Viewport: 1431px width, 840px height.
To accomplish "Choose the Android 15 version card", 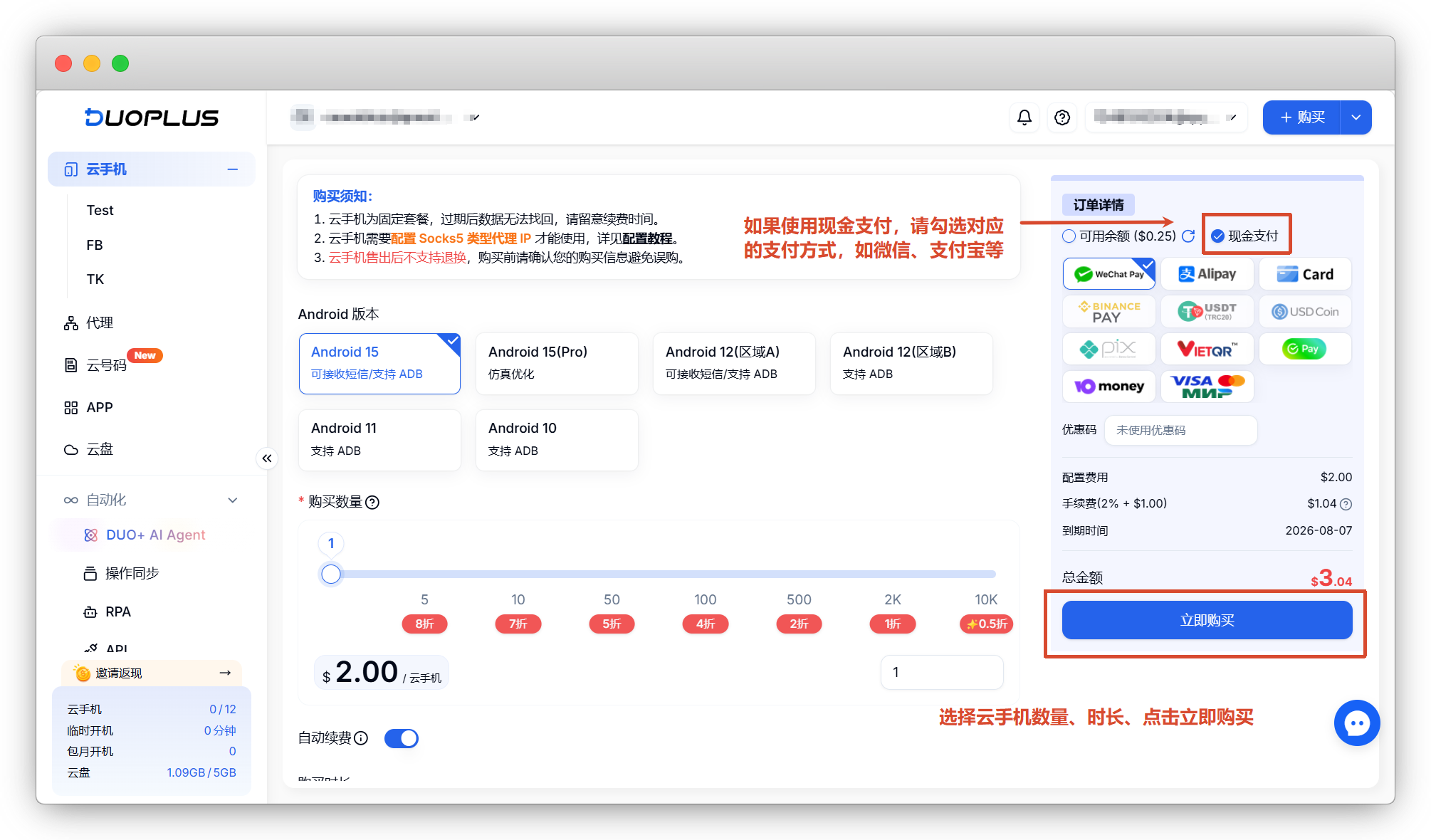I will point(379,364).
